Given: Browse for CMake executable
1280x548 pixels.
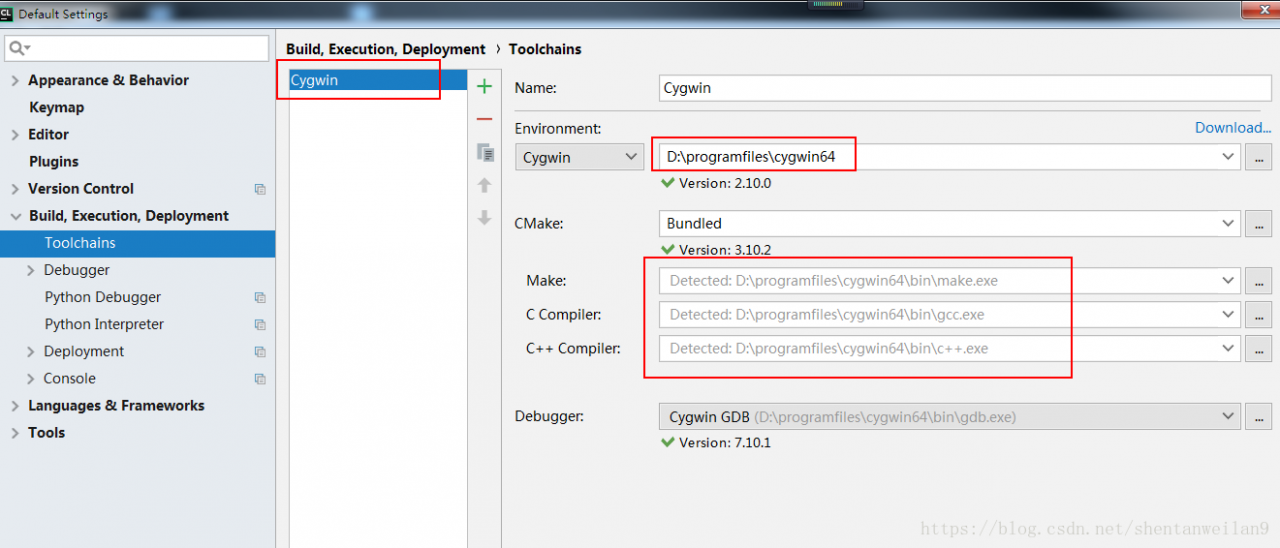Looking at the screenshot, I should click(x=1259, y=224).
